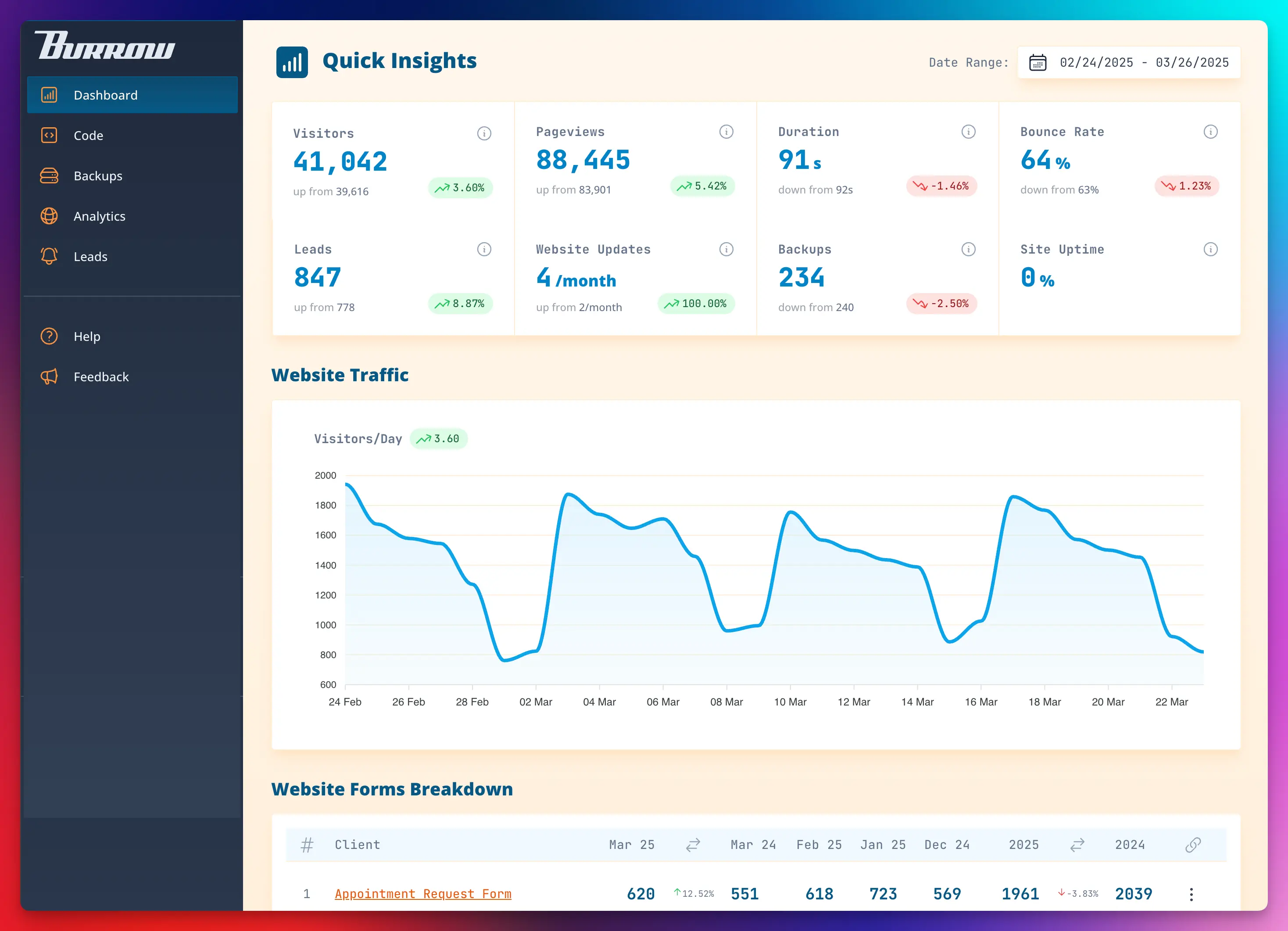Click the Leads value 847
The image size is (1288, 931).
pyautogui.click(x=318, y=278)
